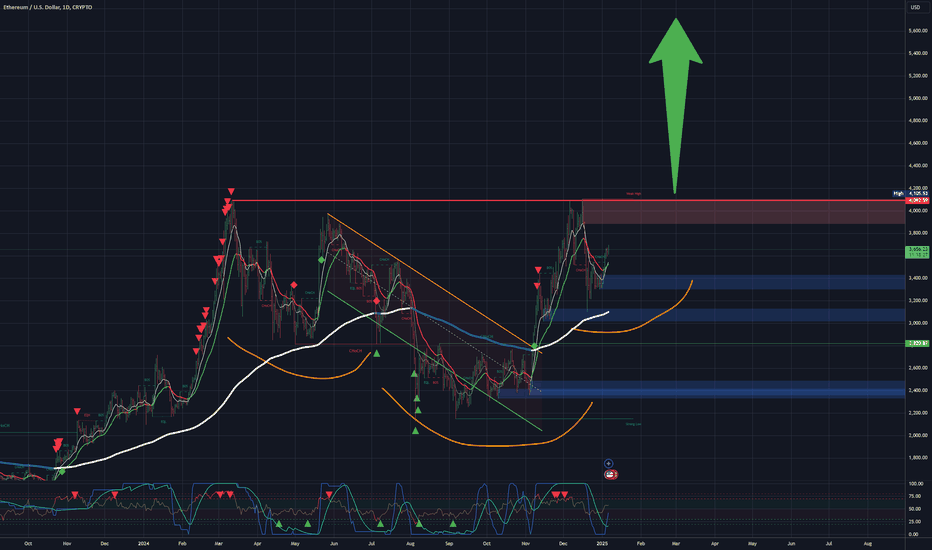Click the Sep label on time axis

[x=449, y=543]
